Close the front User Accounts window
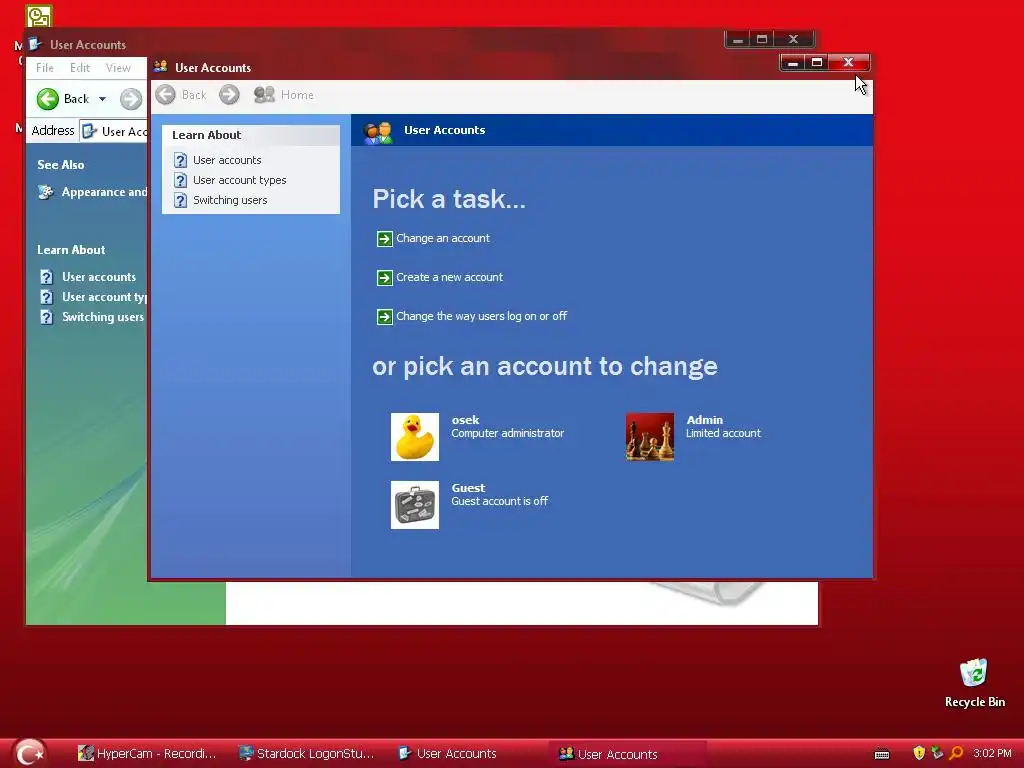This screenshot has height=768, width=1024. click(848, 63)
